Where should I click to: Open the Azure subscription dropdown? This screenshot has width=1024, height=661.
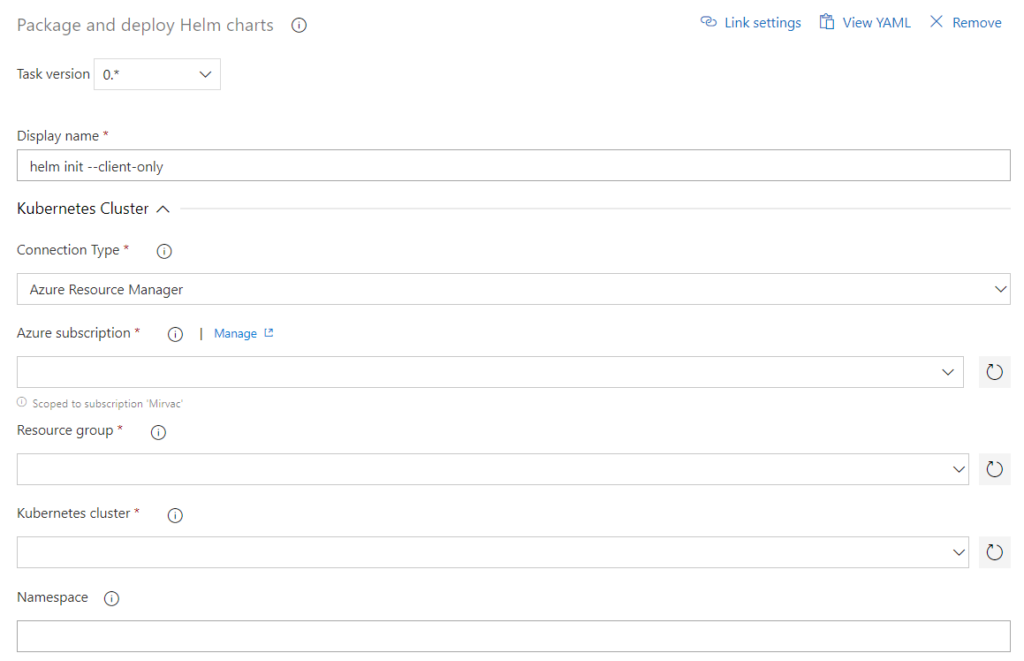490,372
